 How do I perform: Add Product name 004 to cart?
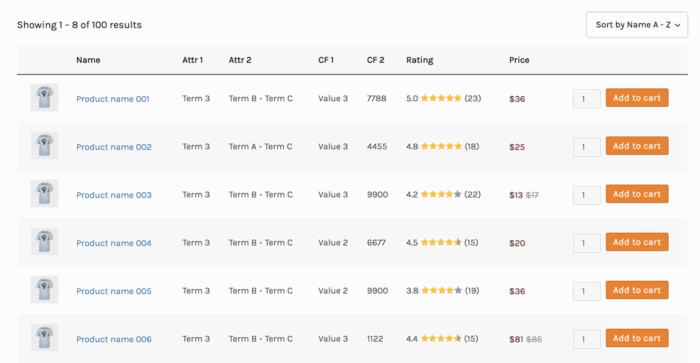click(x=637, y=242)
